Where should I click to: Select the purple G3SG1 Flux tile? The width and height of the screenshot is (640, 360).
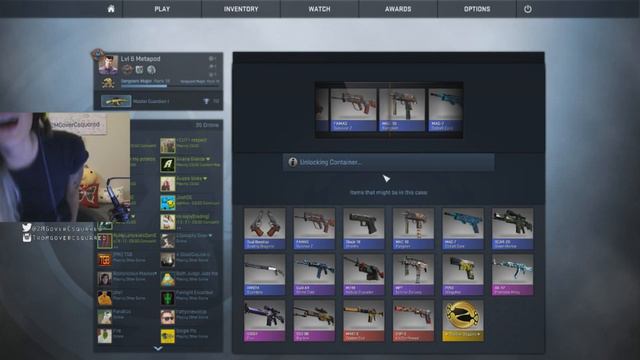pyautogui.click(x=264, y=321)
